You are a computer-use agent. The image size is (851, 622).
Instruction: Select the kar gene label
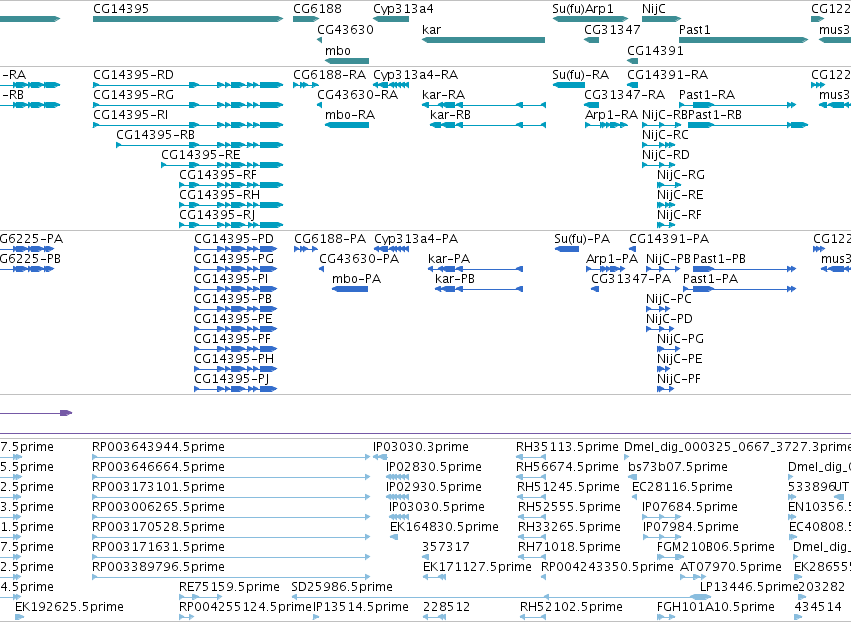431,29
